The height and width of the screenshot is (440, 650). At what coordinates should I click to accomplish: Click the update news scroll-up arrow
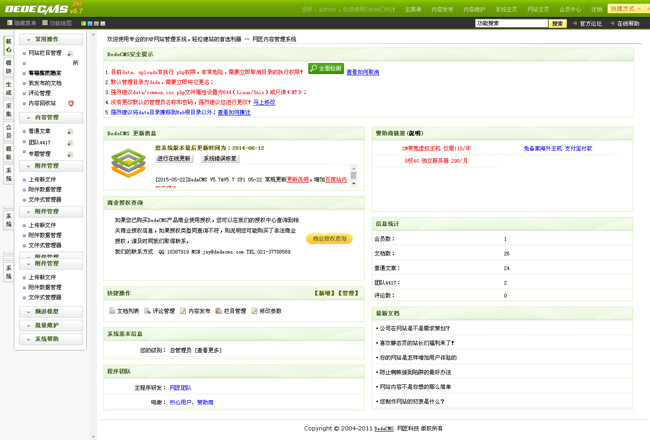coord(354,168)
